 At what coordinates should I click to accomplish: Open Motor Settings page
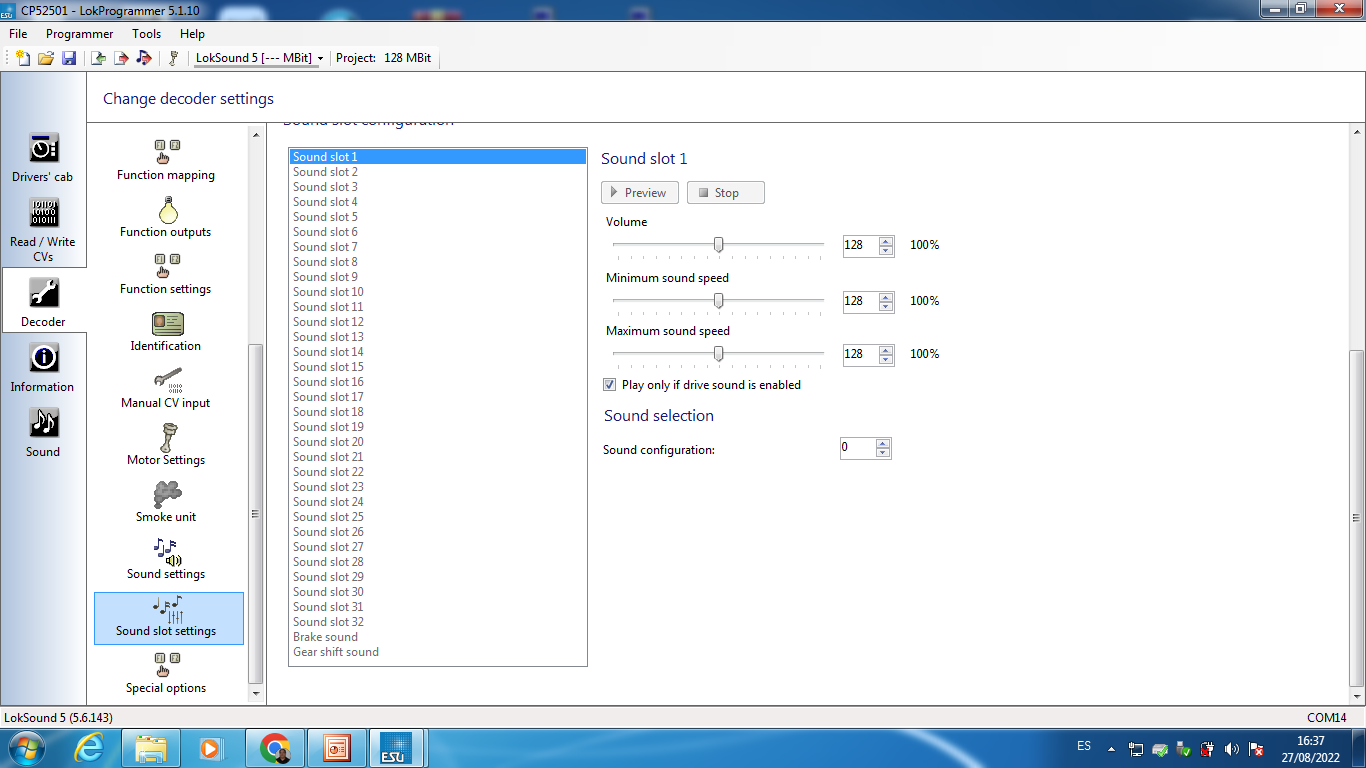click(166, 445)
